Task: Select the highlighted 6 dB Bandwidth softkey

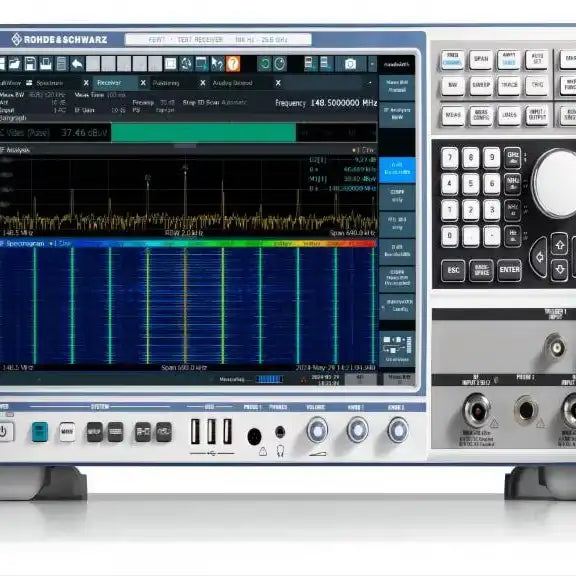Action: coord(397,169)
